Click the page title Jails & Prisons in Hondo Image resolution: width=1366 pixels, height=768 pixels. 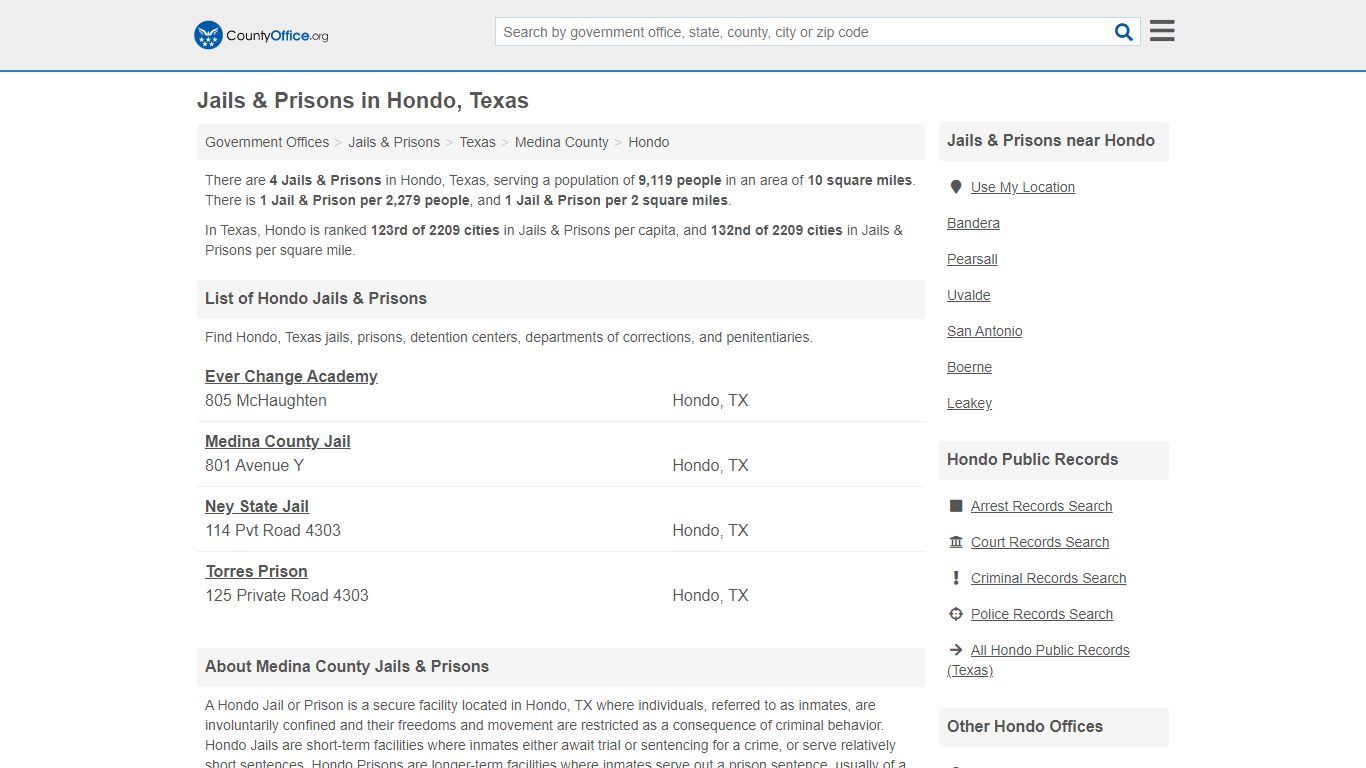[x=363, y=101]
